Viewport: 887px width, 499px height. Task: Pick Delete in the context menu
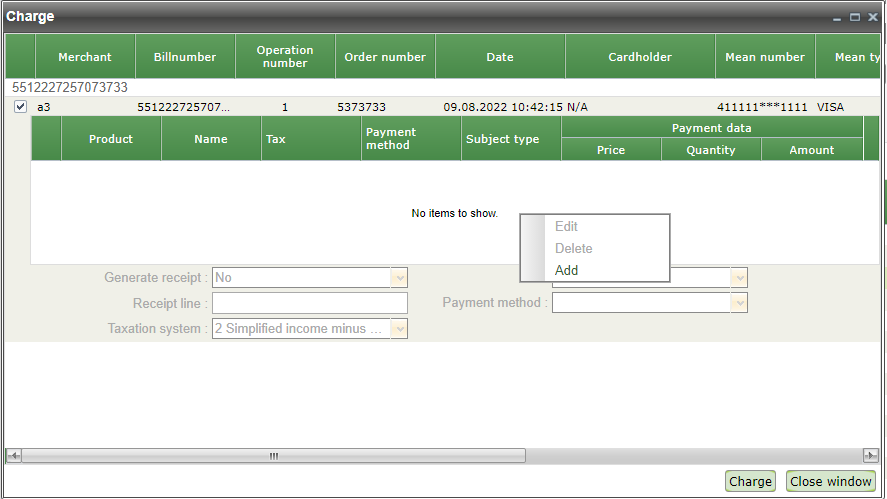coord(573,248)
